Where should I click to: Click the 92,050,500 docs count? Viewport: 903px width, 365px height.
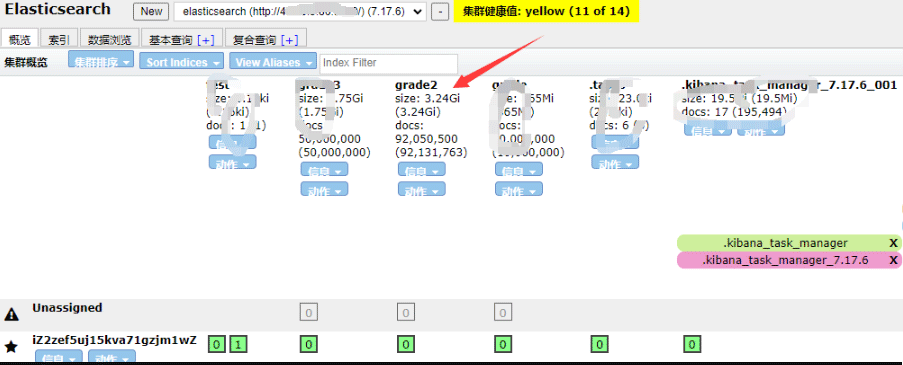pyautogui.click(x=427, y=139)
